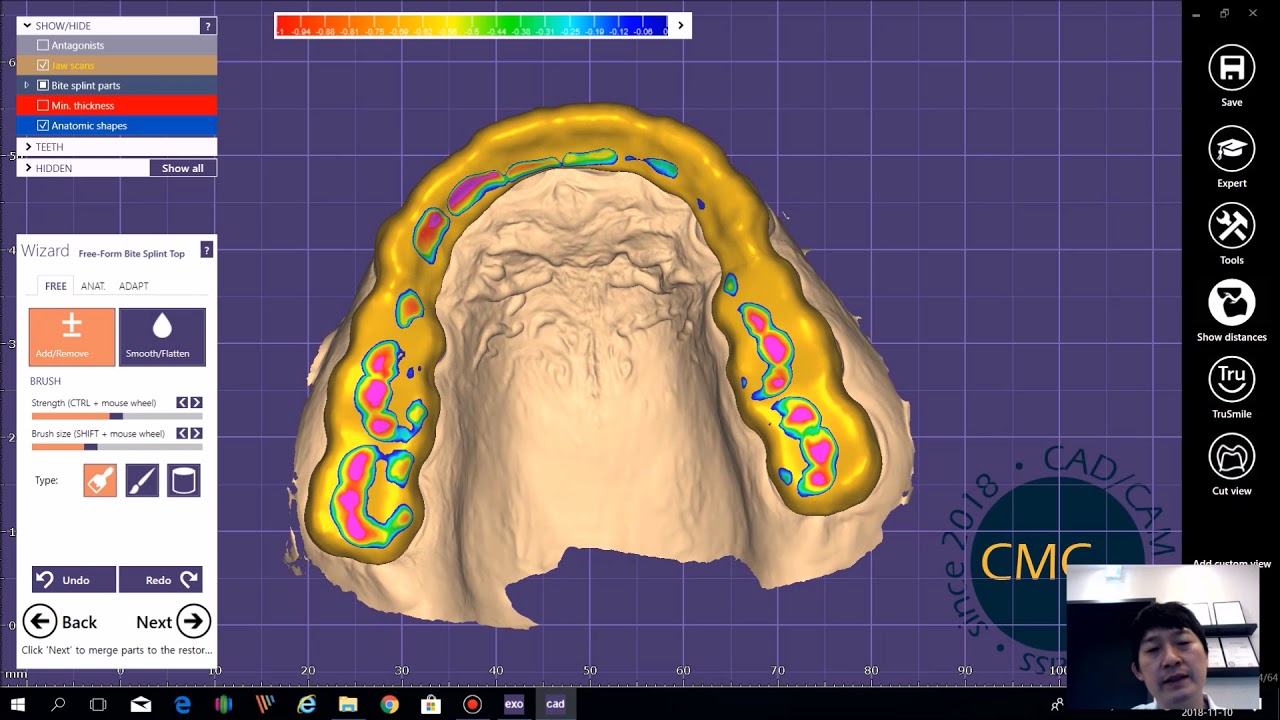Enable the Antagonists checkbox
The height and width of the screenshot is (720, 1280).
(43, 45)
